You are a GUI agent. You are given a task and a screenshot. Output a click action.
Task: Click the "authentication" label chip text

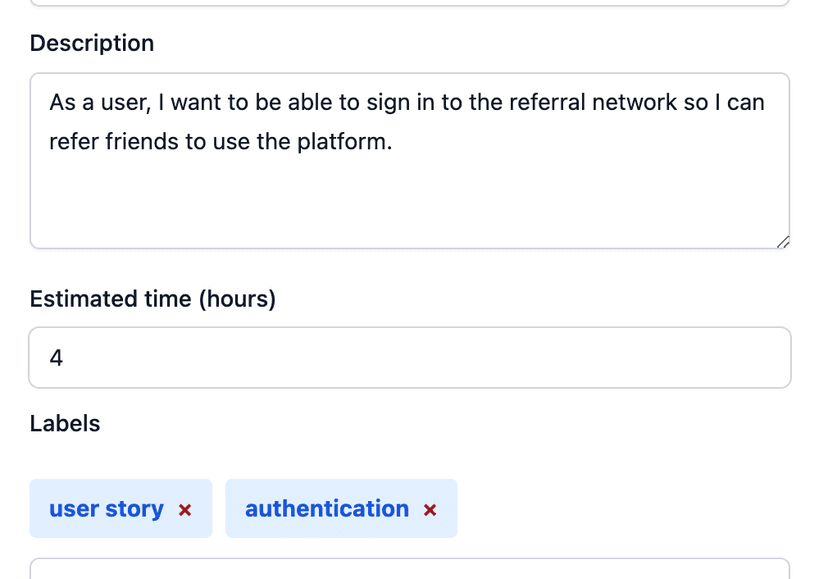point(326,509)
